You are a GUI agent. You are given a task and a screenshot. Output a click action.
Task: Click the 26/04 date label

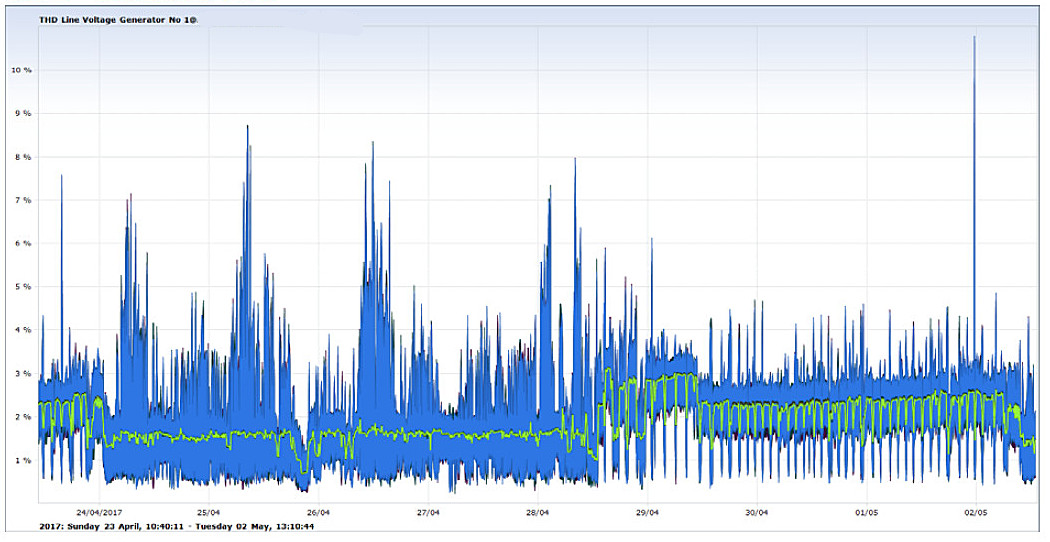318,513
